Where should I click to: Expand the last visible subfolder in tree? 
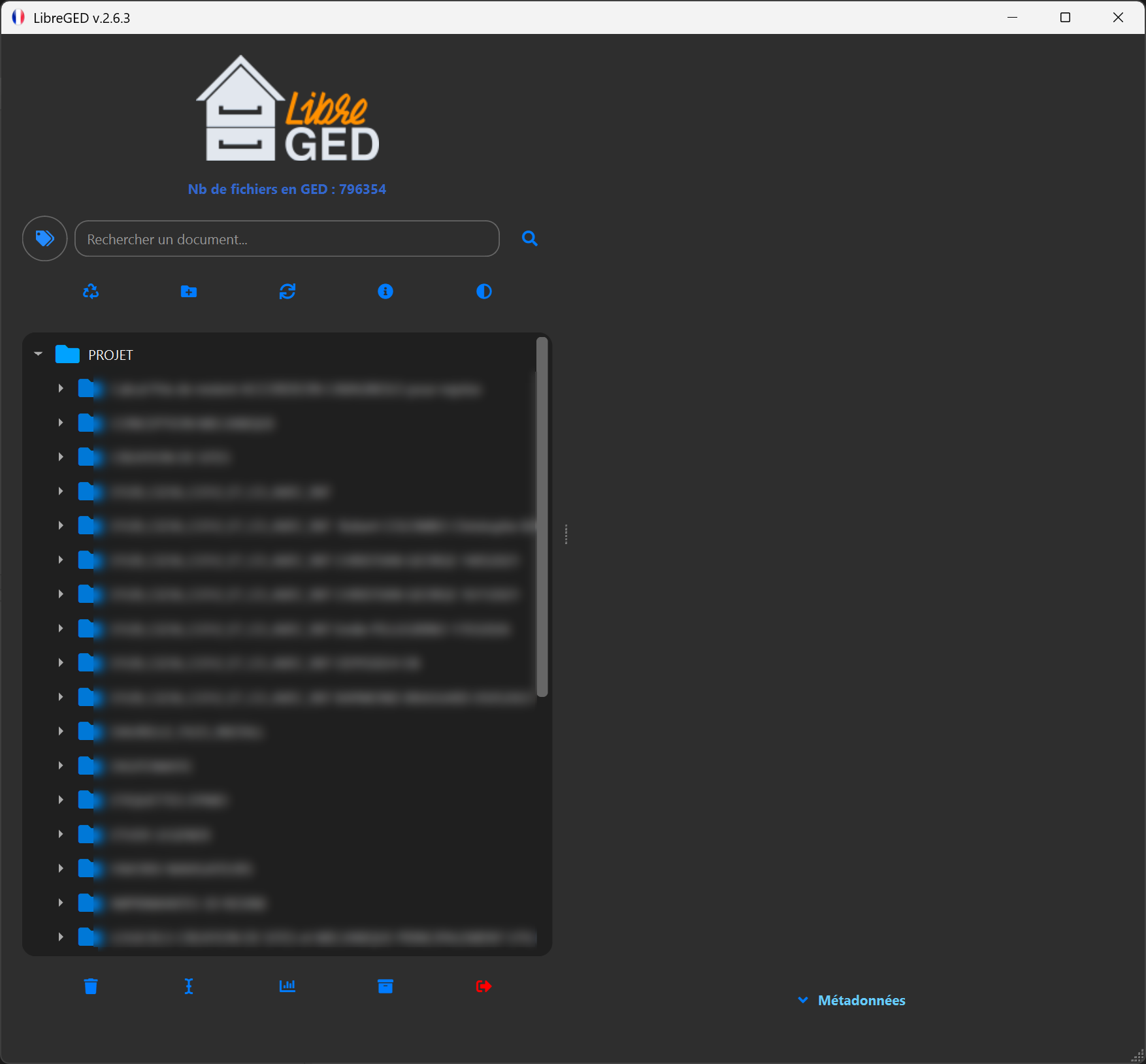coord(61,937)
